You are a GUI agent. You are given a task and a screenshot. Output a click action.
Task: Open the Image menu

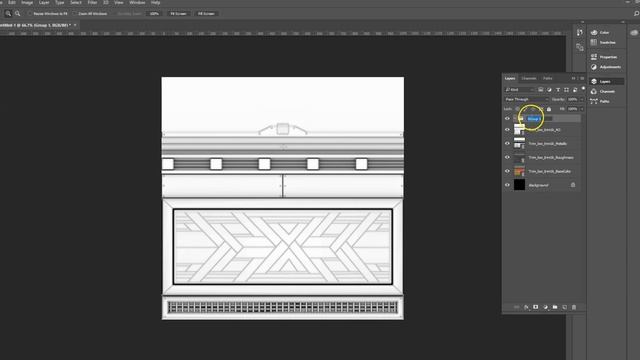pos(27,2)
